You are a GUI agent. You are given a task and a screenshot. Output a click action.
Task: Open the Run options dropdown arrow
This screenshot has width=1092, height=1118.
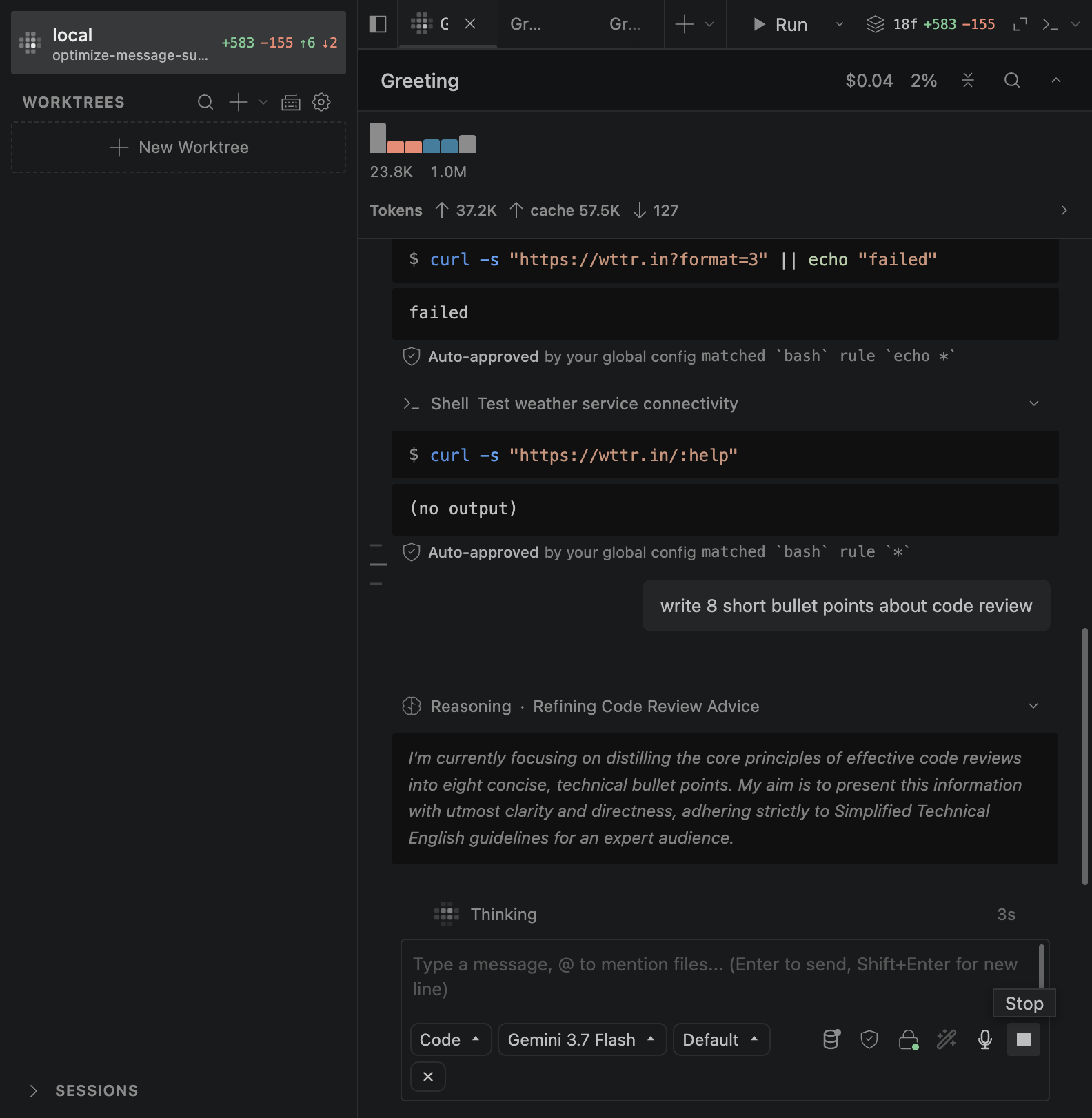pos(840,24)
